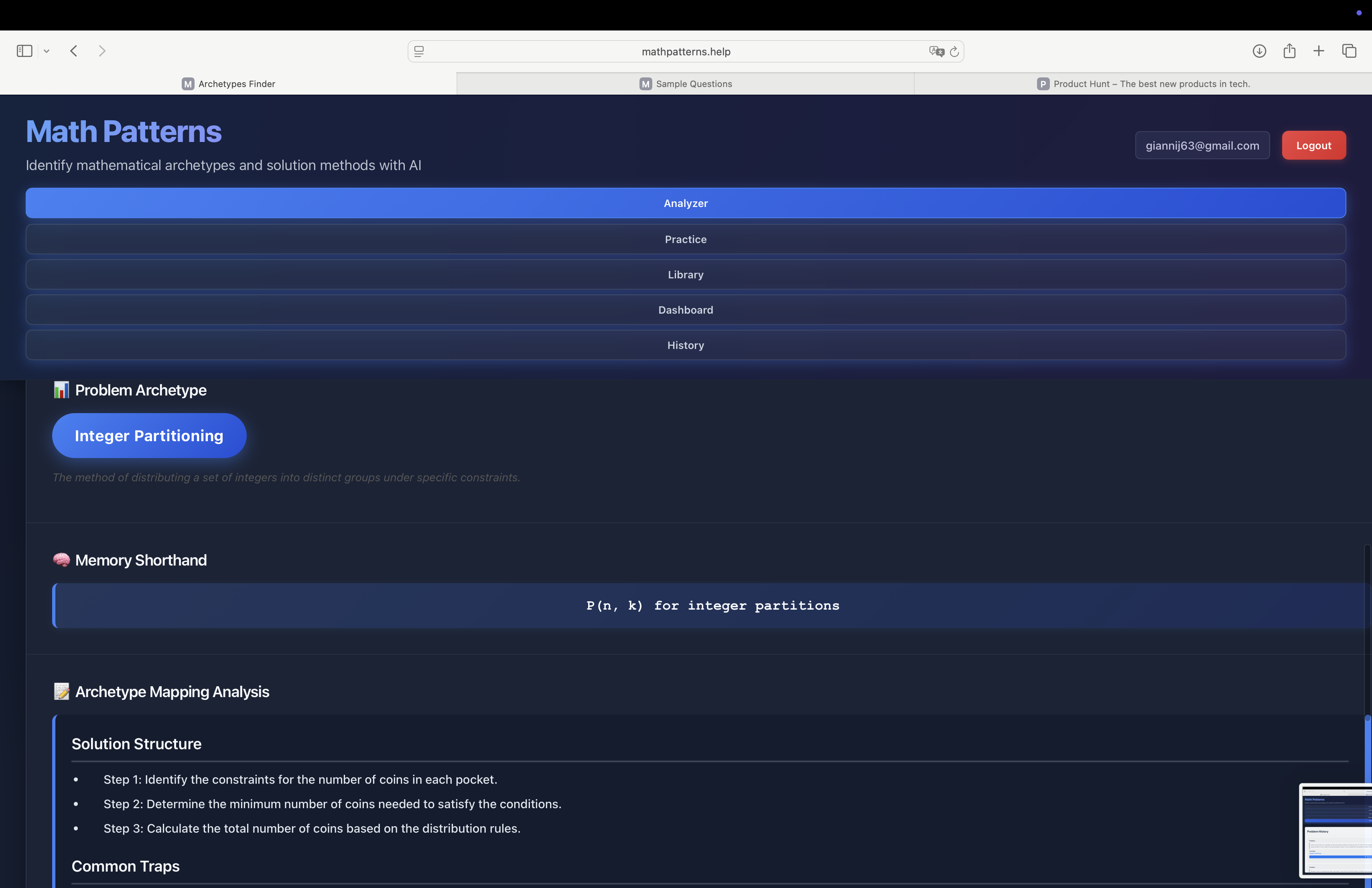Go back using the back arrow
Screen dimensions: 1372x888
pos(74,51)
